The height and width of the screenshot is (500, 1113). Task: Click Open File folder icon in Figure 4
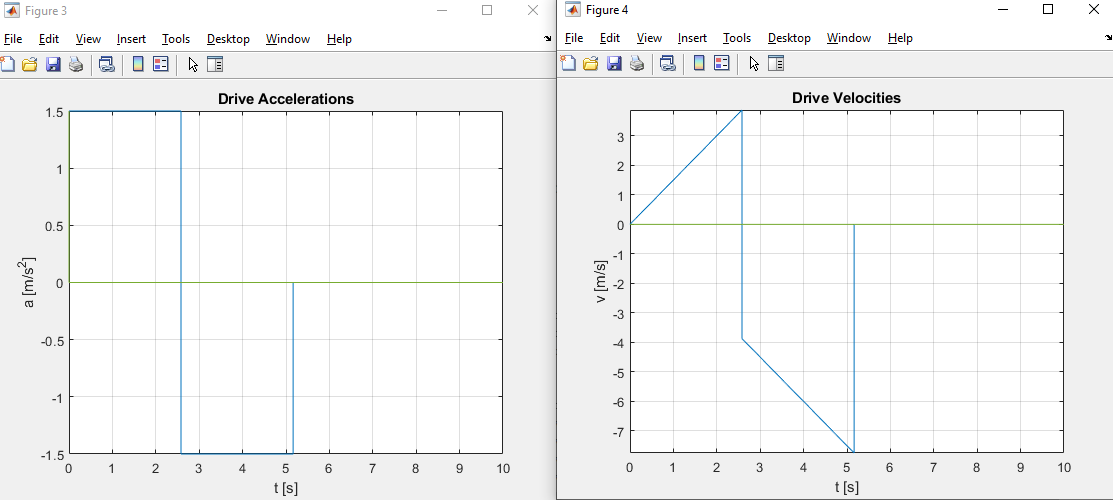(x=591, y=64)
